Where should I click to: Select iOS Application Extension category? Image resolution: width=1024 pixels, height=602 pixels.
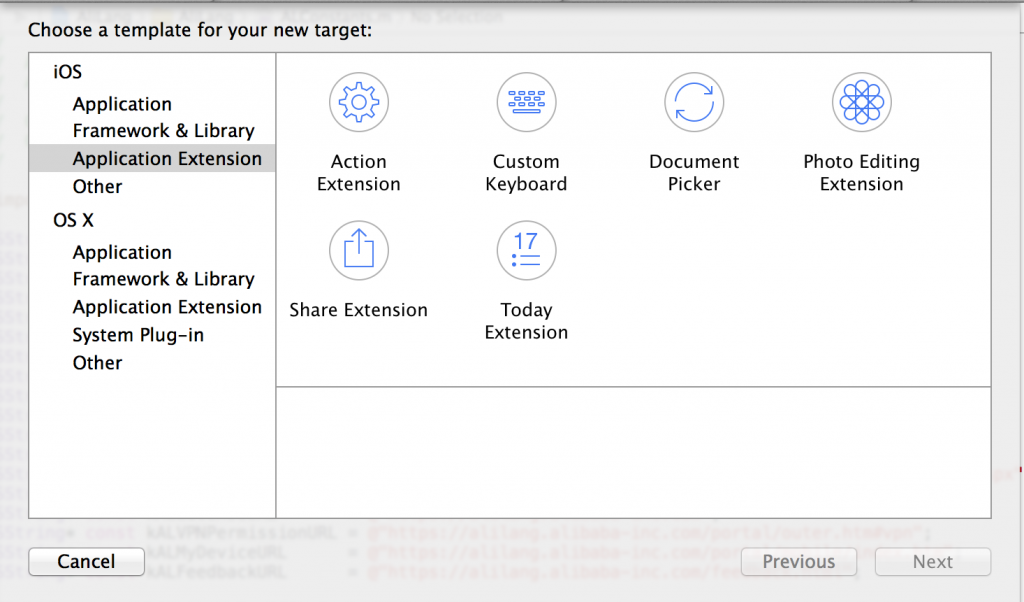pos(167,159)
